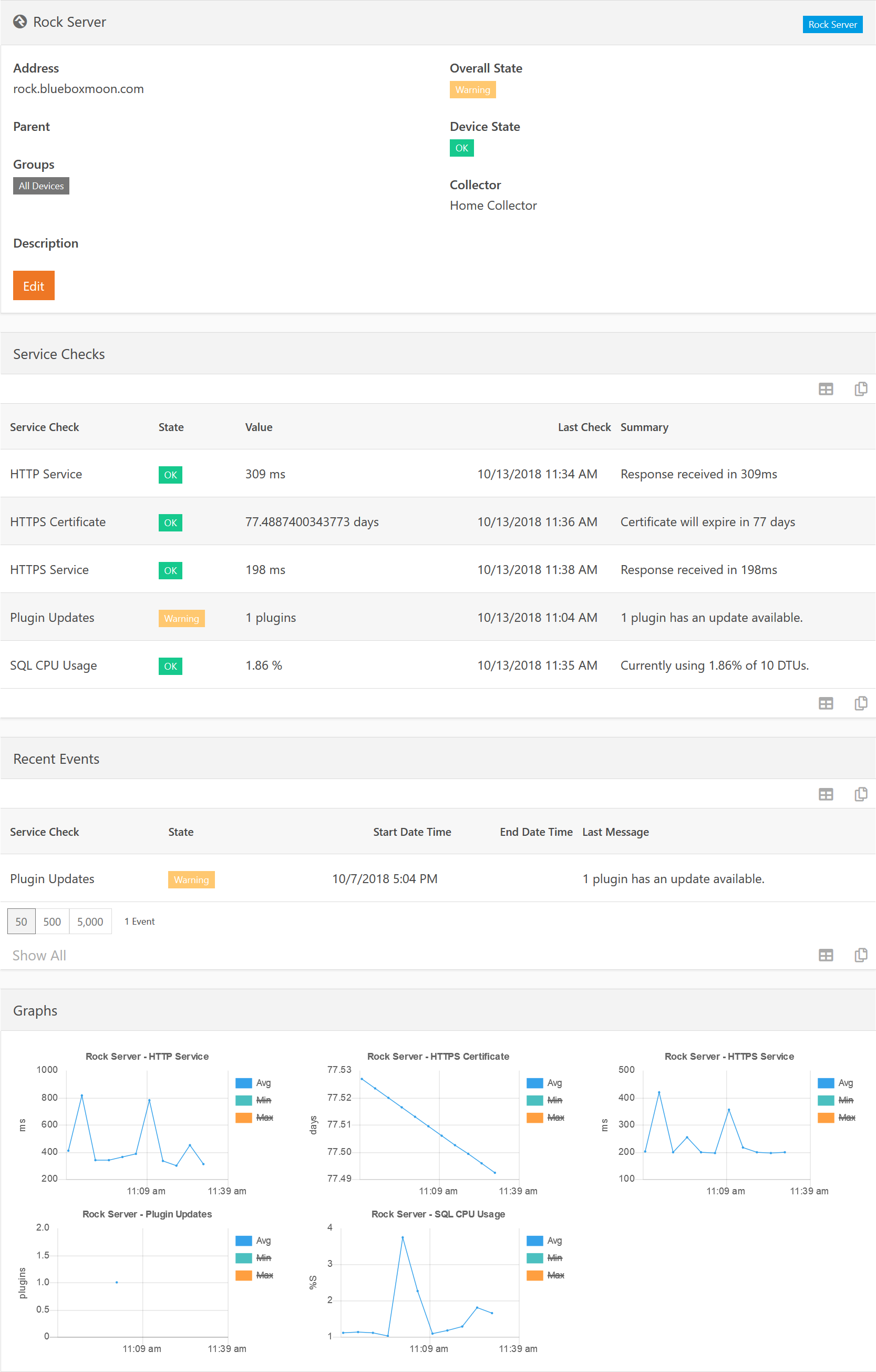Image resolution: width=876 pixels, height=1372 pixels.
Task: Click the back arrow icon beside Rock Server title
Action: (x=20, y=22)
